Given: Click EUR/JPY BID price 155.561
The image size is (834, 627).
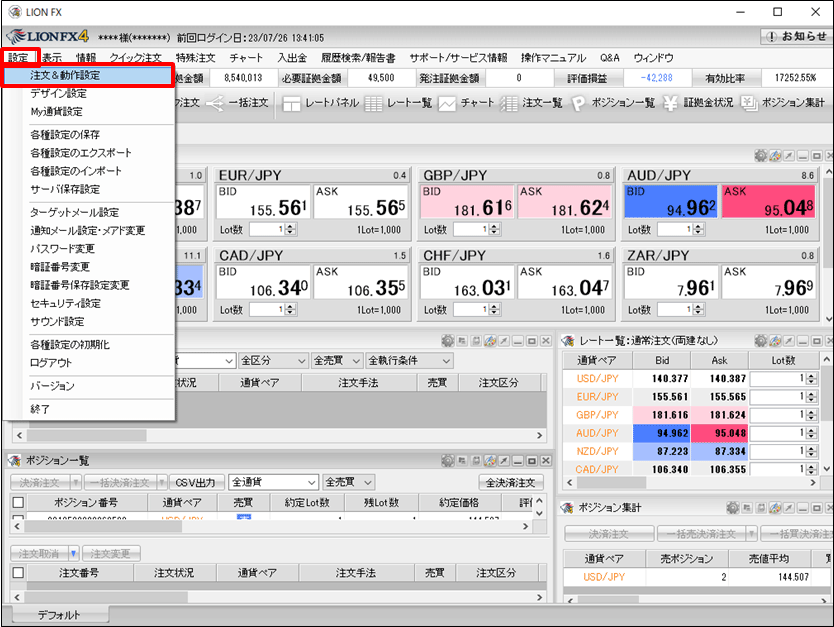Looking at the screenshot, I should [x=263, y=202].
